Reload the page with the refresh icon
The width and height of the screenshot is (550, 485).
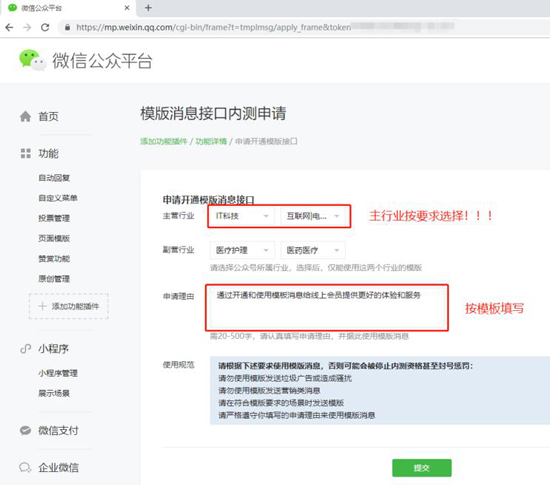click(x=45, y=27)
